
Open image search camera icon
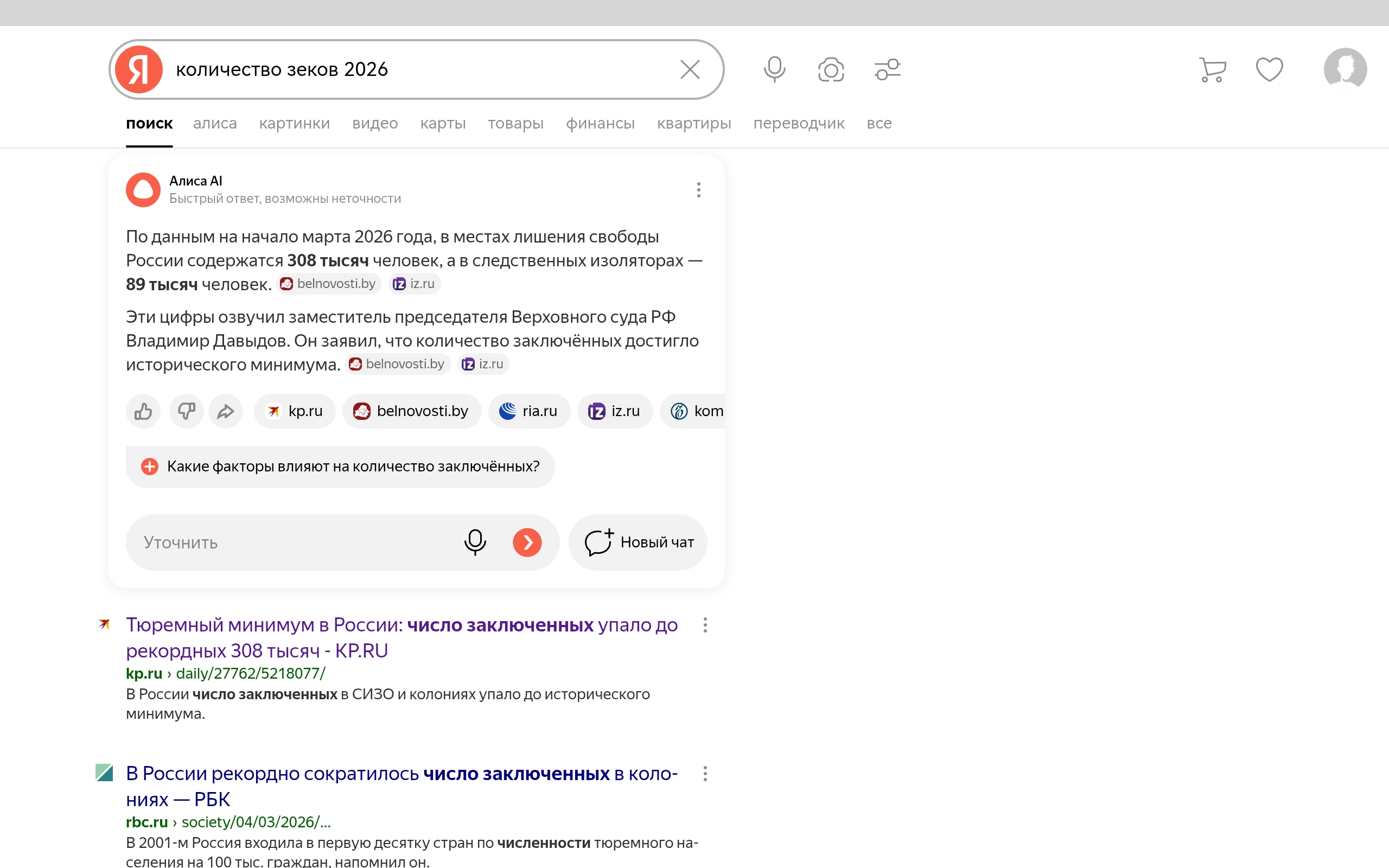pyautogui.click(x=831, y=69)
